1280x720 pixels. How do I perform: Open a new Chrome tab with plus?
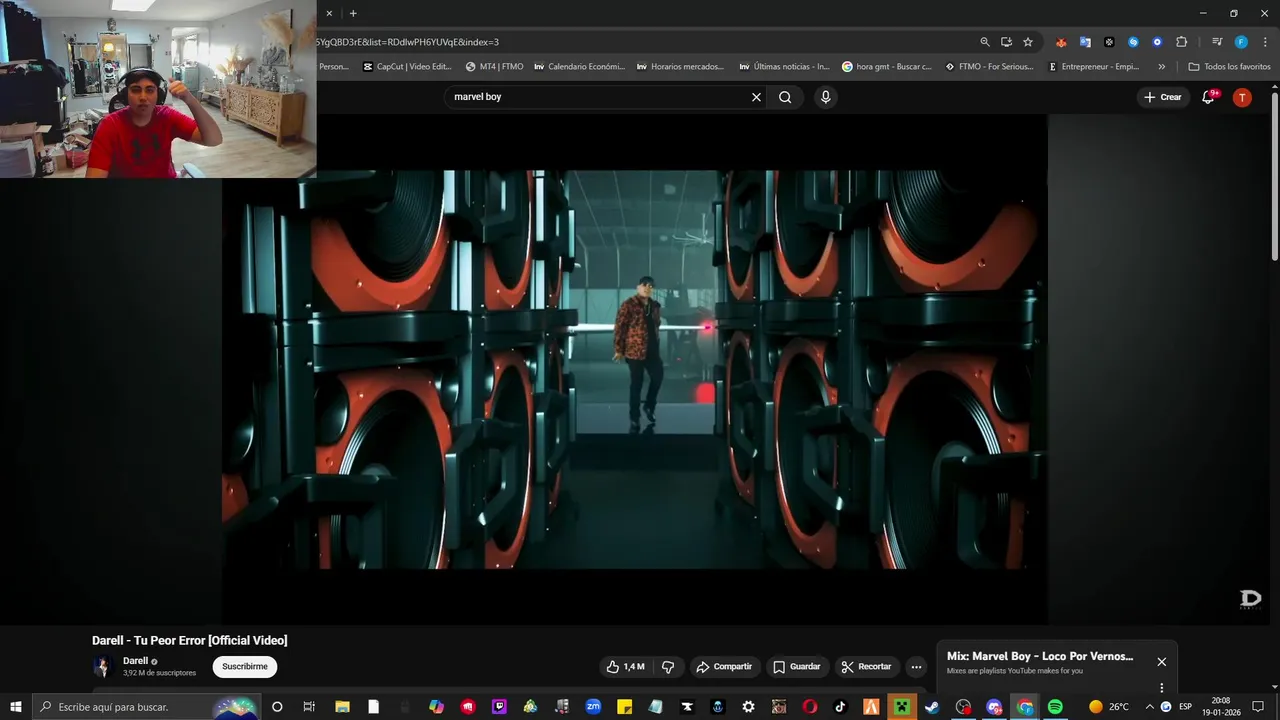pos(353,13)
